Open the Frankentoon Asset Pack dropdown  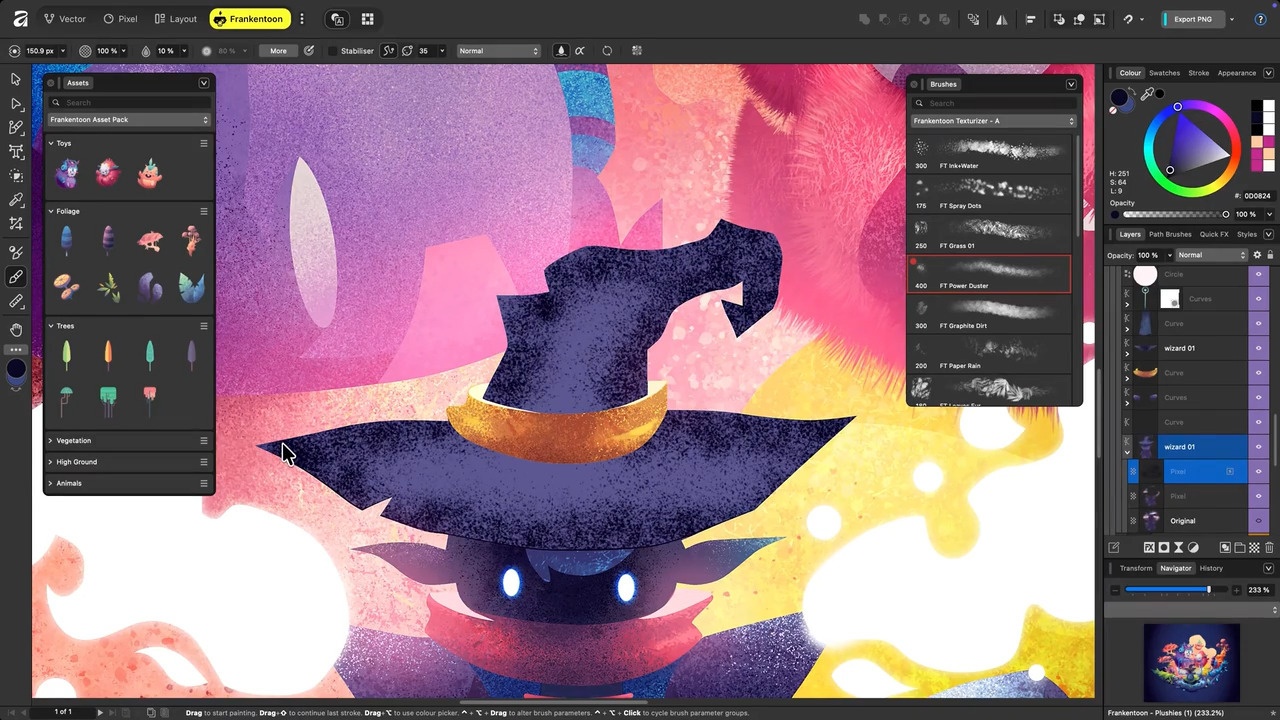click(129, 120)
